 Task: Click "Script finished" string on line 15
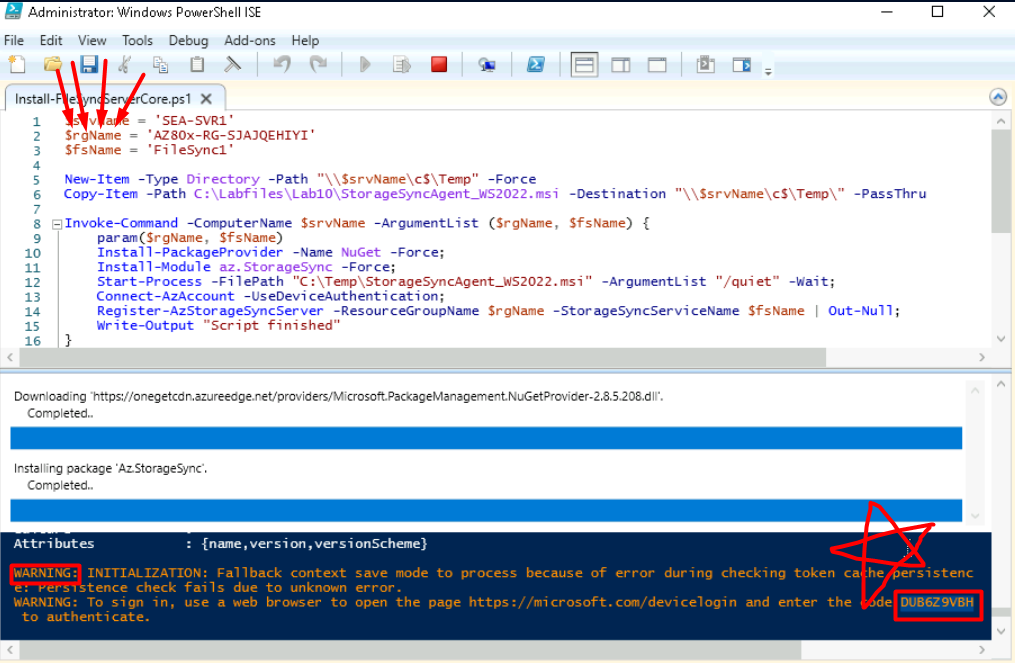271,325
